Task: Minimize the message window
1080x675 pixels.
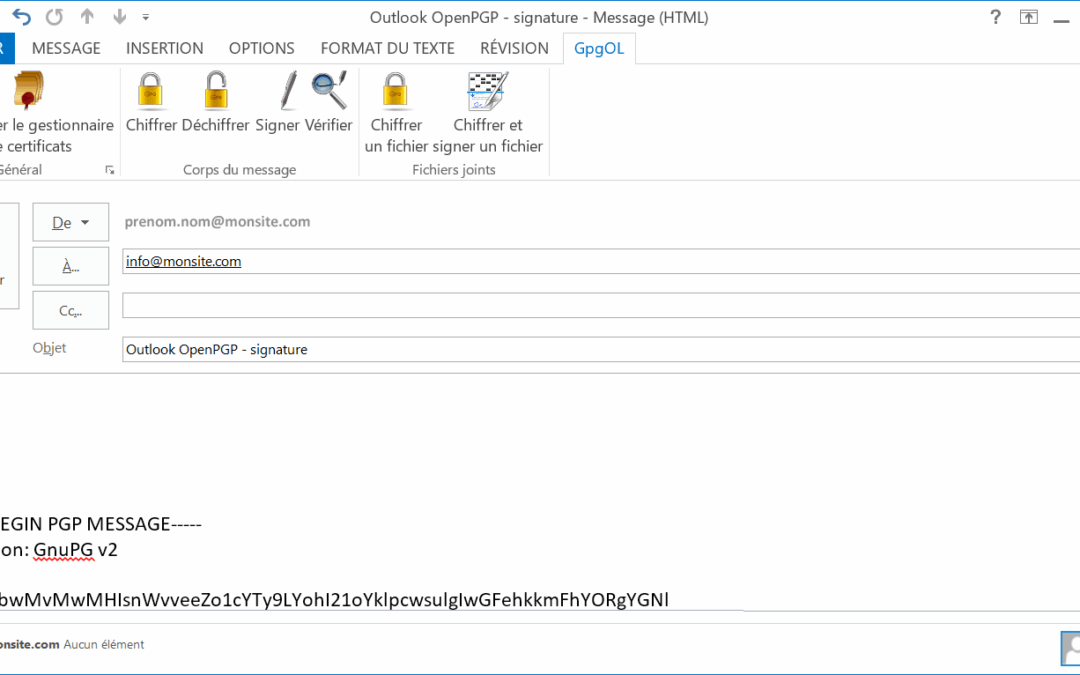Action: [1061, 19]
